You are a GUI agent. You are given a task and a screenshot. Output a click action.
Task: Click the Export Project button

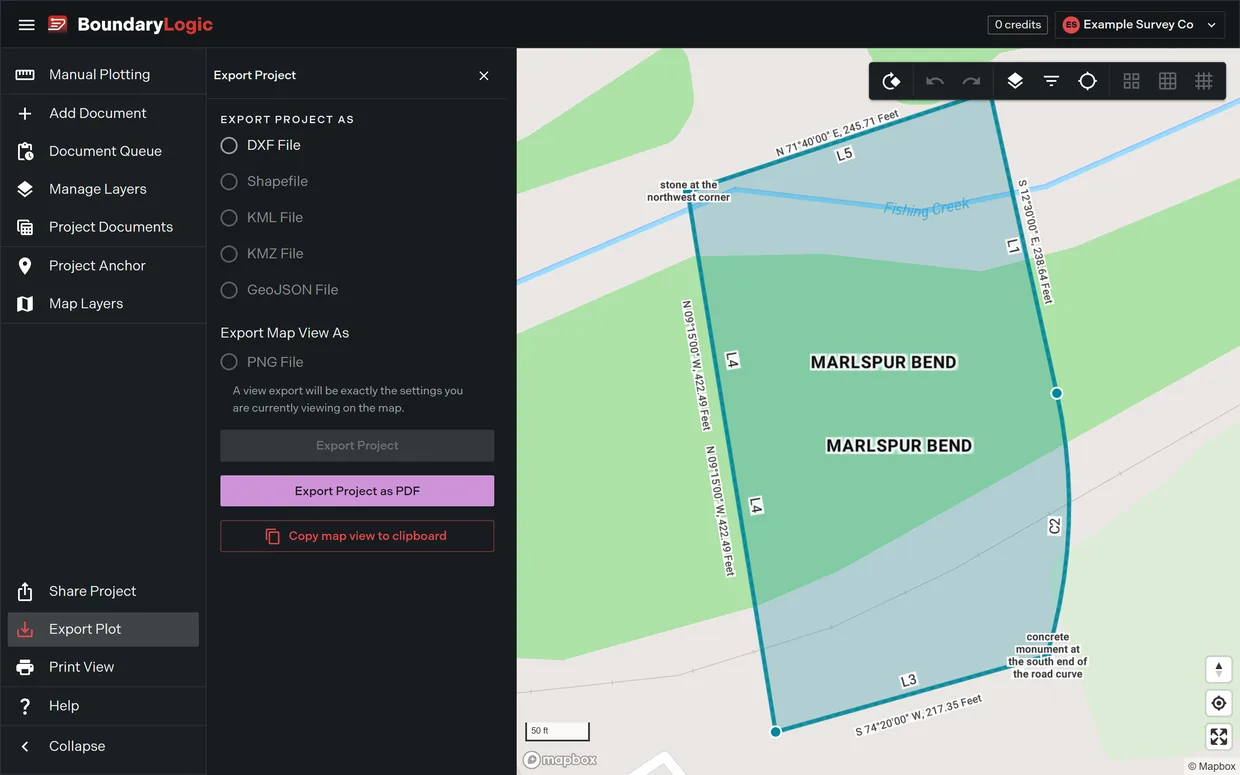coord(357,445)
